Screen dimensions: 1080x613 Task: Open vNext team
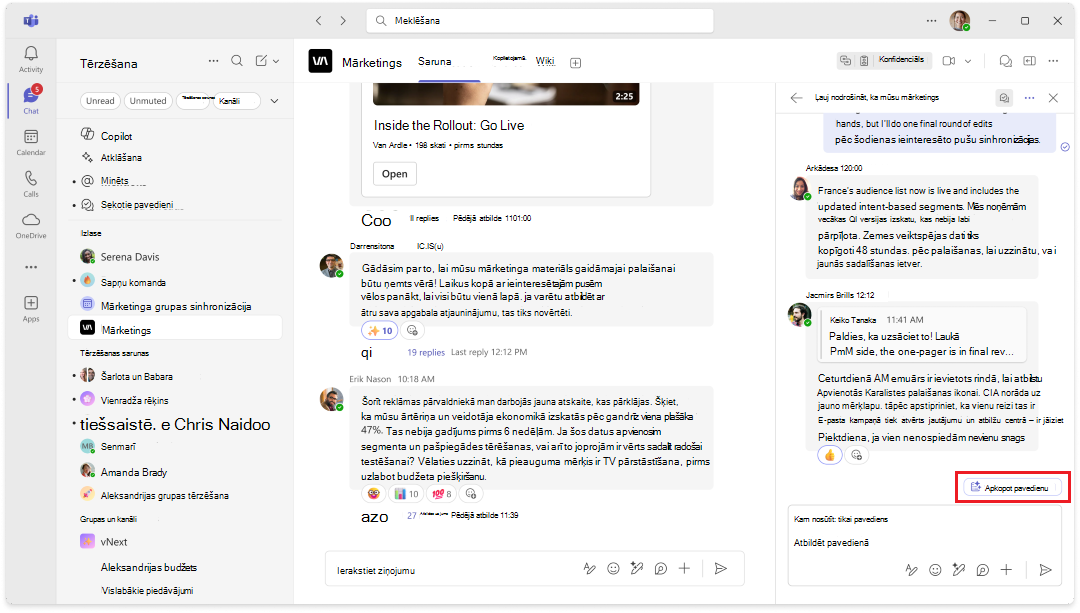[176, 542]
